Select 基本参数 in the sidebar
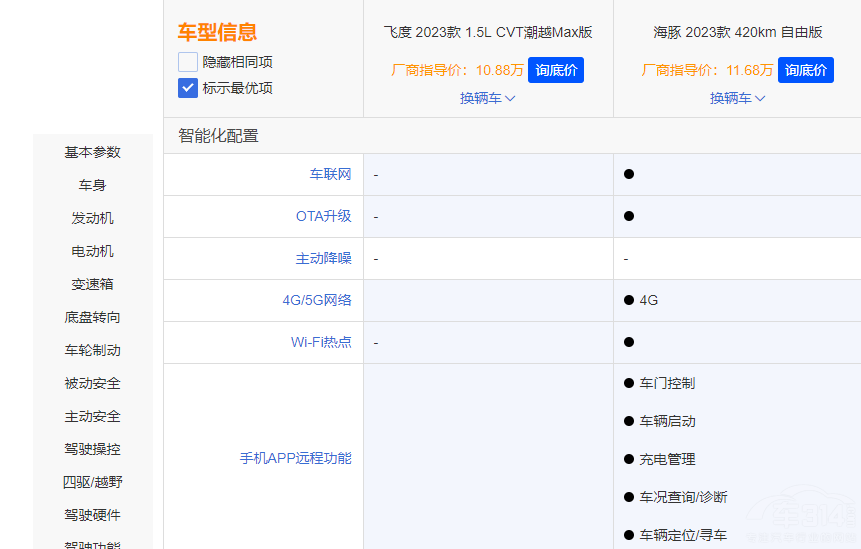Screen dimensions: 861x549 coord(93,152)
